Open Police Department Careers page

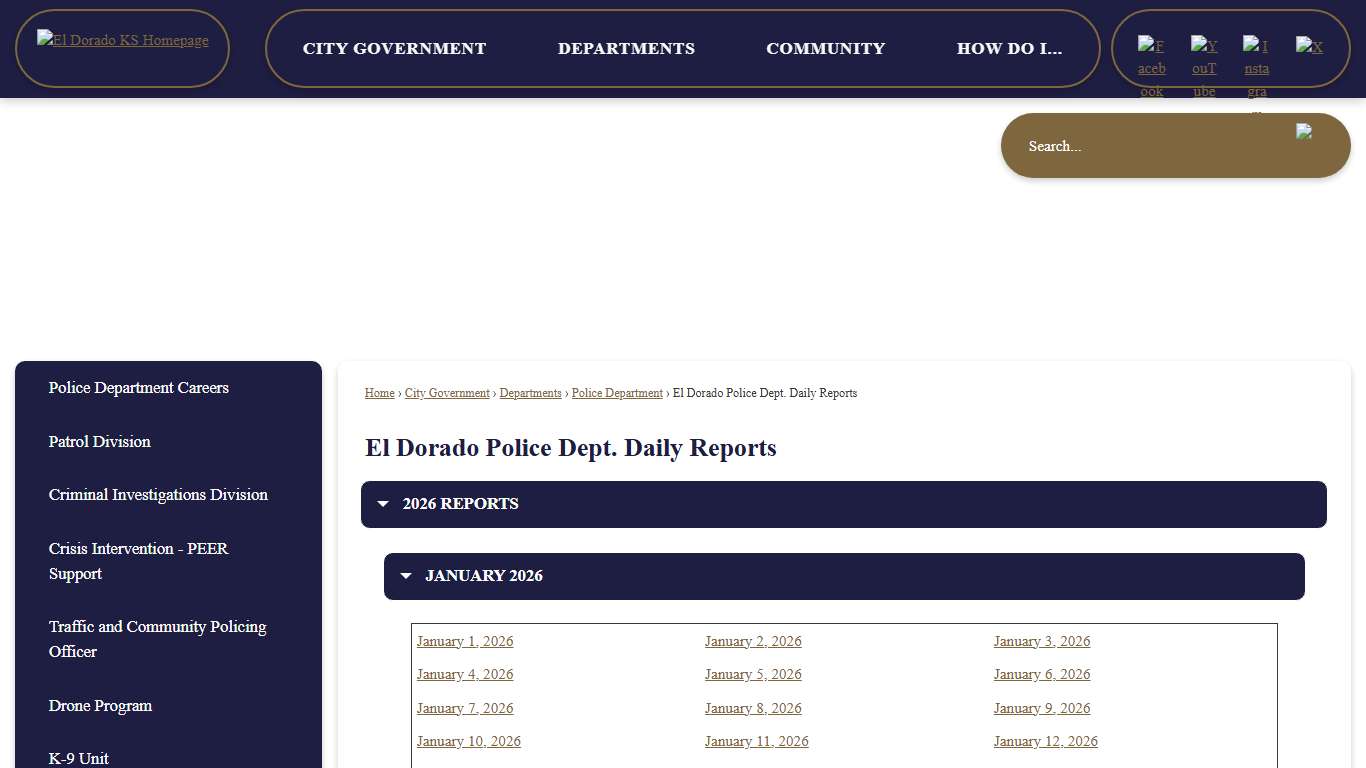click(138, 388)
